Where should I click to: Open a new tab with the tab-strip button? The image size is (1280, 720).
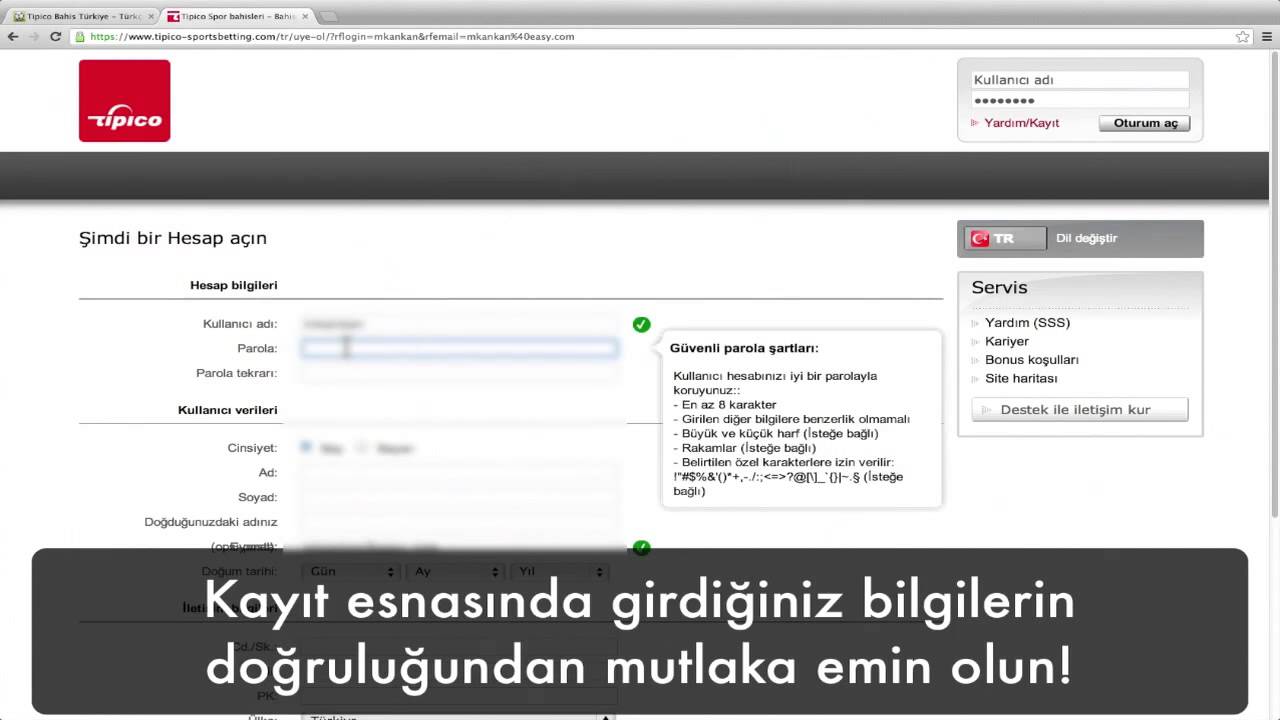click(327, 16)
